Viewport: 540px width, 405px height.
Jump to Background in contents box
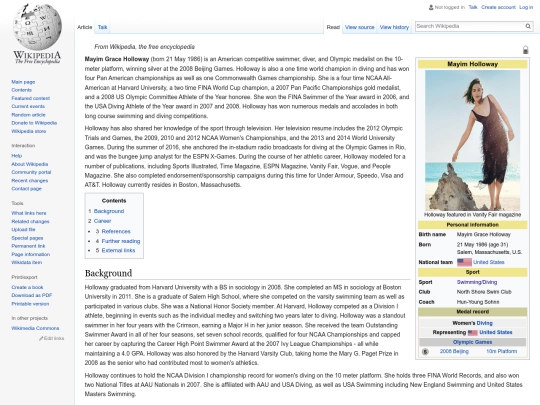point(109,211)
